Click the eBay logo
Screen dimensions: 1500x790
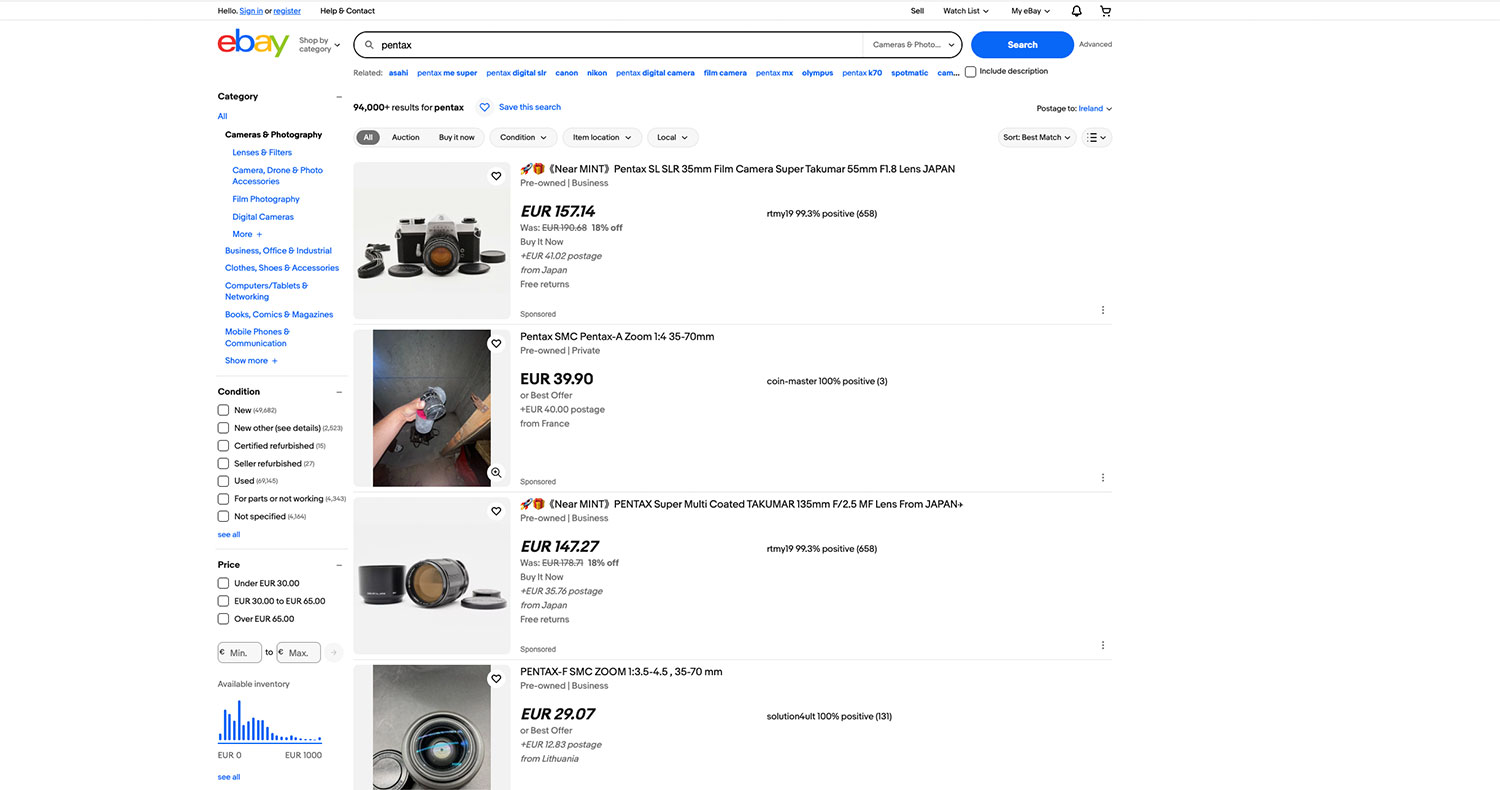[253, 44]
